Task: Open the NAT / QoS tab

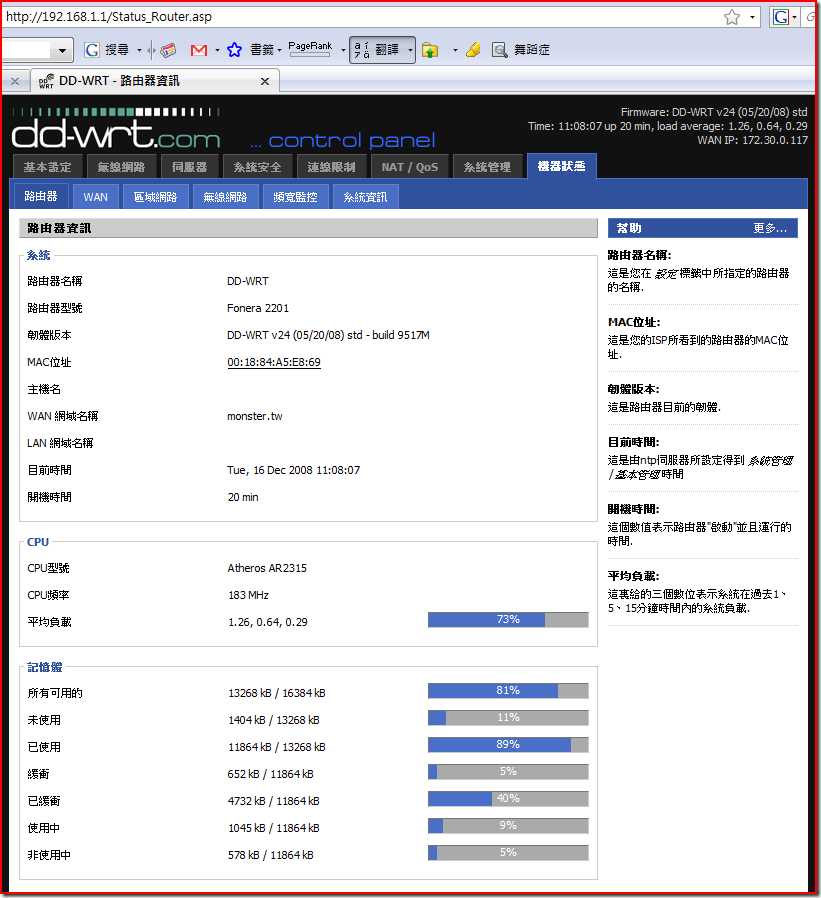Action: pyautogui.click(x=410, y=167)
